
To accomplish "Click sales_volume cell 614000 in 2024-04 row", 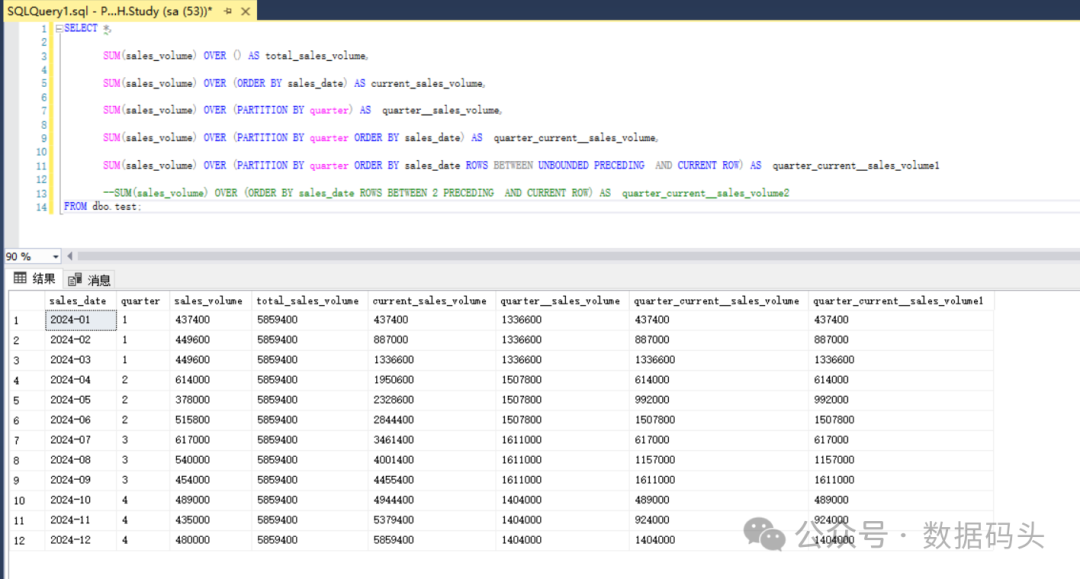I will click(x=210, y=380).
